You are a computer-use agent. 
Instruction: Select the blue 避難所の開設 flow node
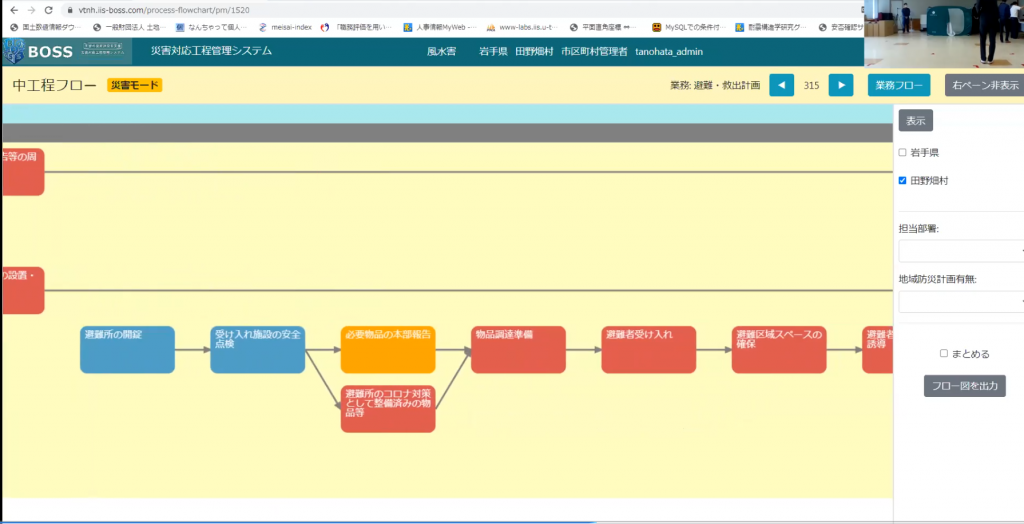tap(127, 349)
